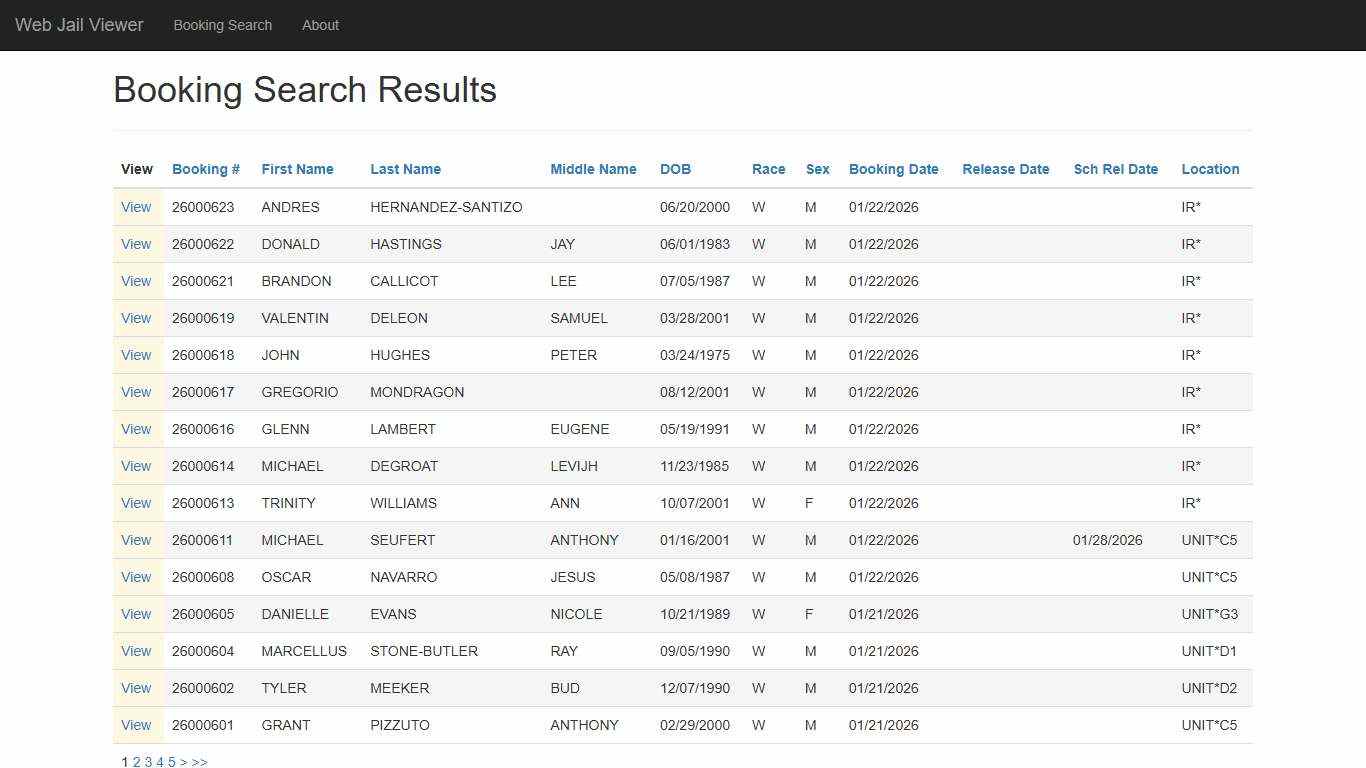1366x768 pixels.
Task: Open the next page with > link
Action: 184,761
